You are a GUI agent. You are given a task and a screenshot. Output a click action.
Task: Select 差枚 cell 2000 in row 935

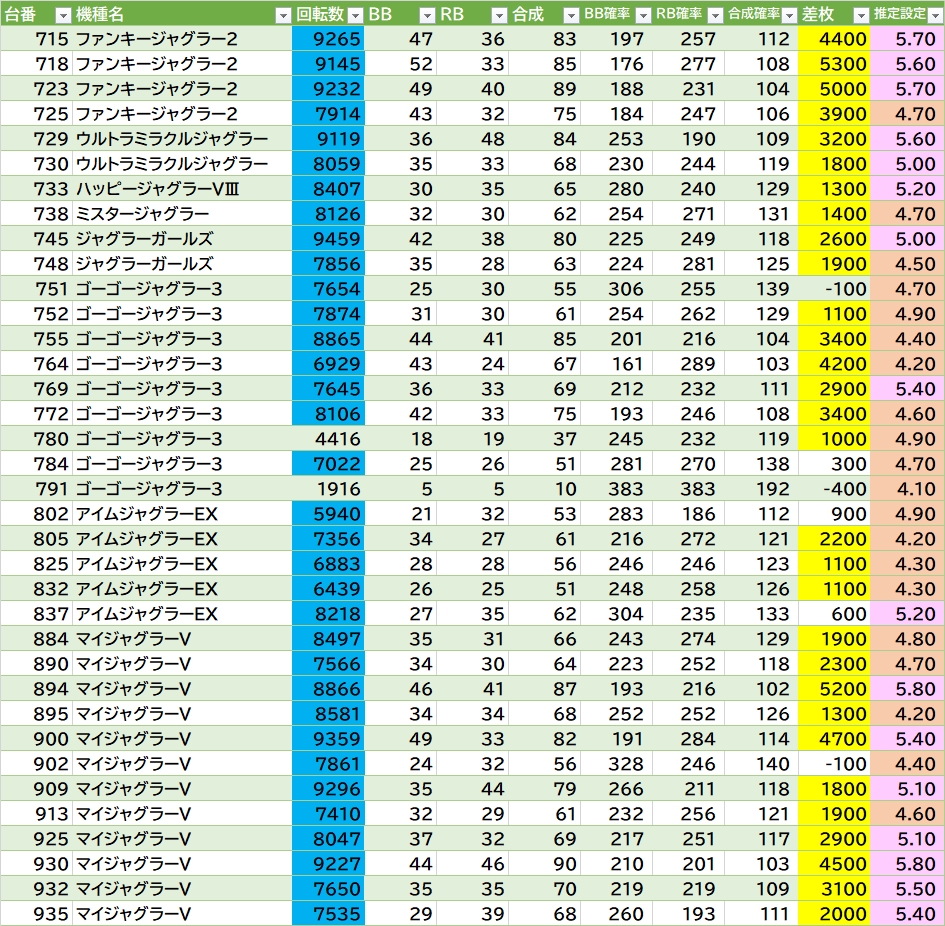[x=834, y=914]
